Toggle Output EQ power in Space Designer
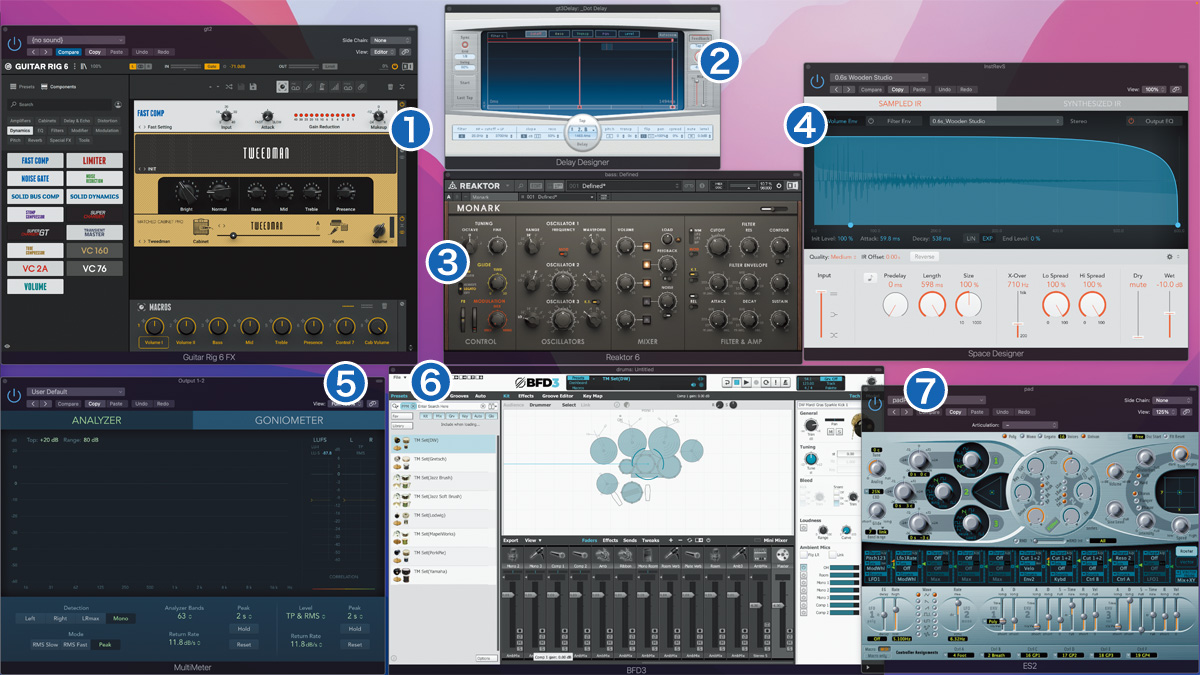 click(1131, 121)
